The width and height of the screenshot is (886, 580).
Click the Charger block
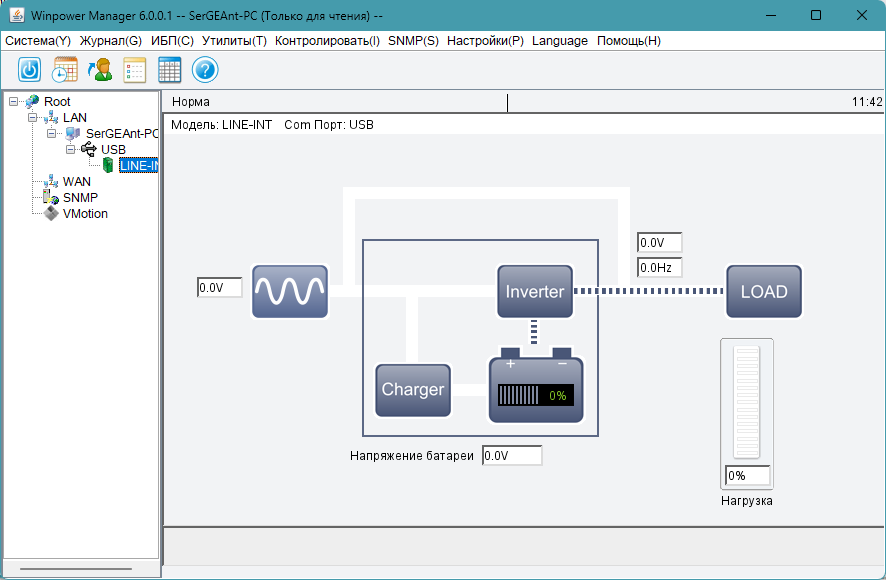pos(413,390)
